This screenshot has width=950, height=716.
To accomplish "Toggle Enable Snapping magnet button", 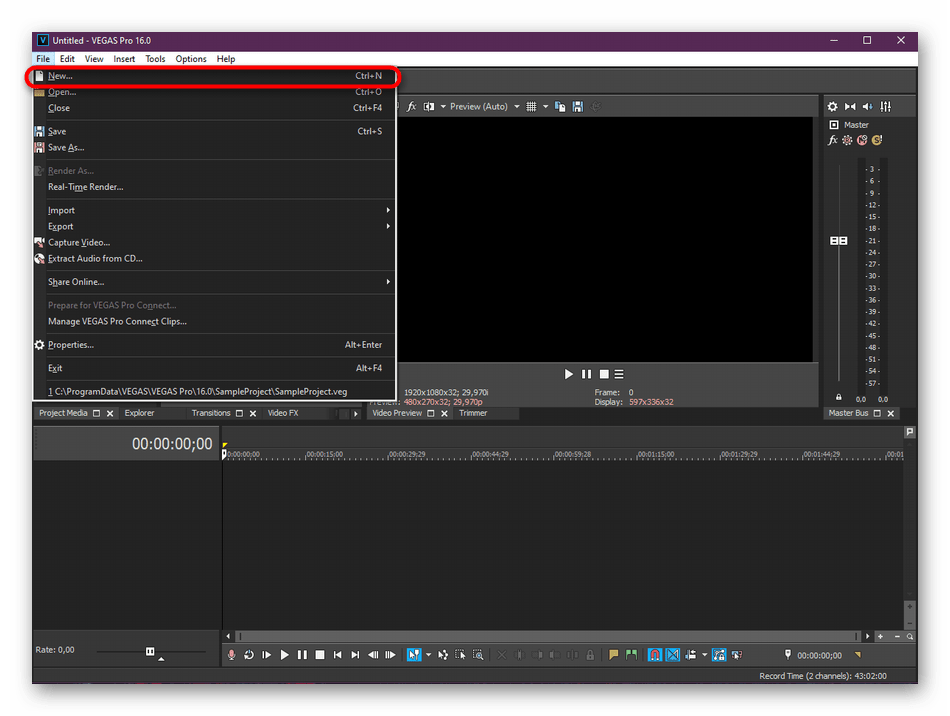I will 655,655.
